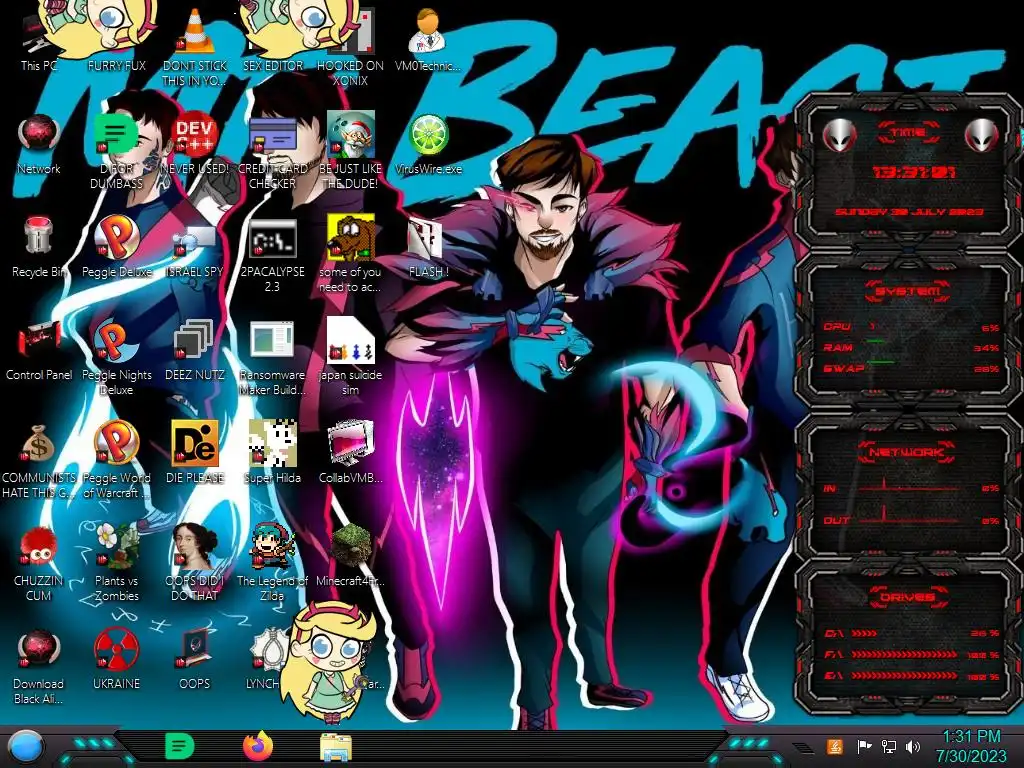Select some of you need to ac... dog icon
This screenshot has height=768, width=1024.
pos(350,255)
